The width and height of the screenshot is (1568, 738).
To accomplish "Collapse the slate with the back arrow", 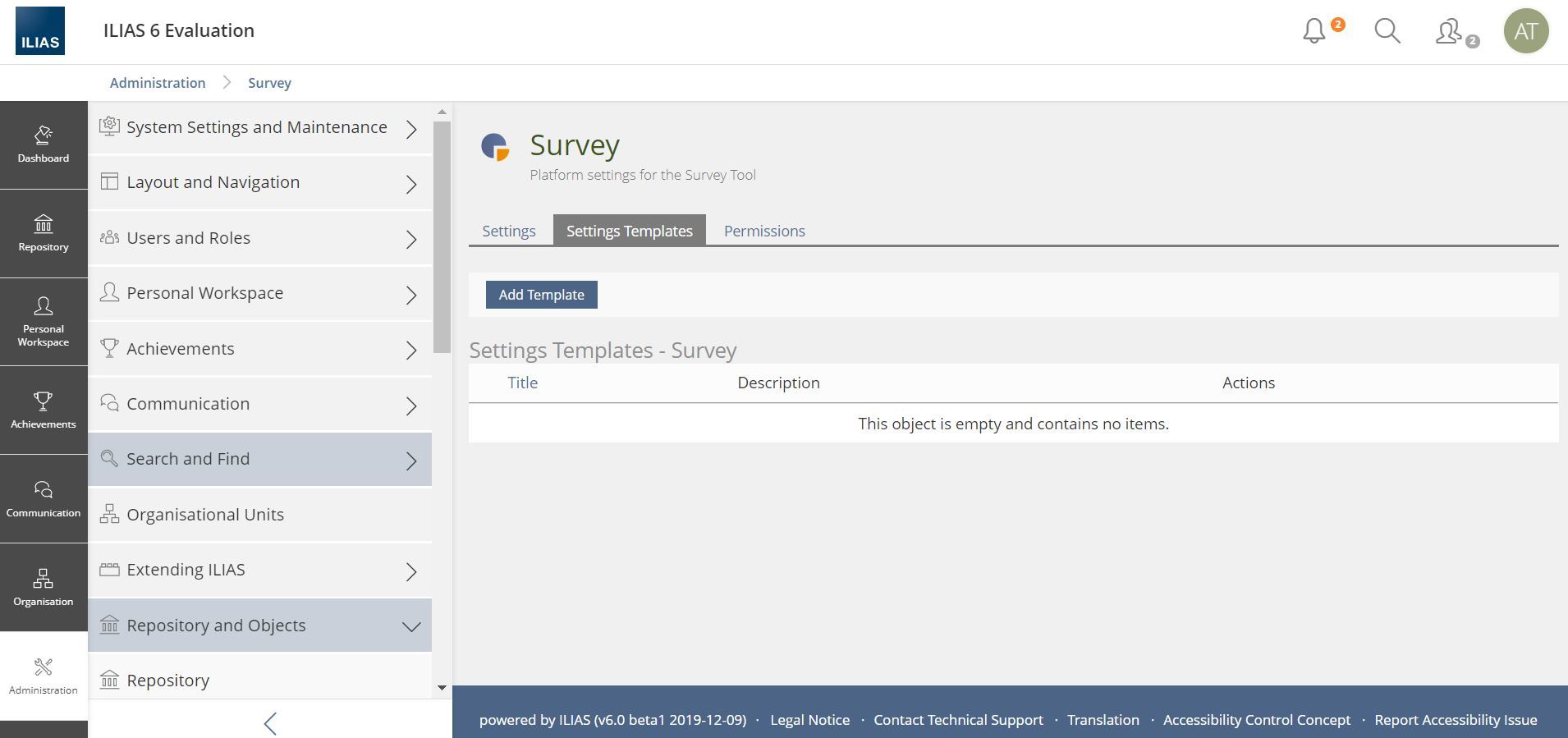I will point(270,723).
